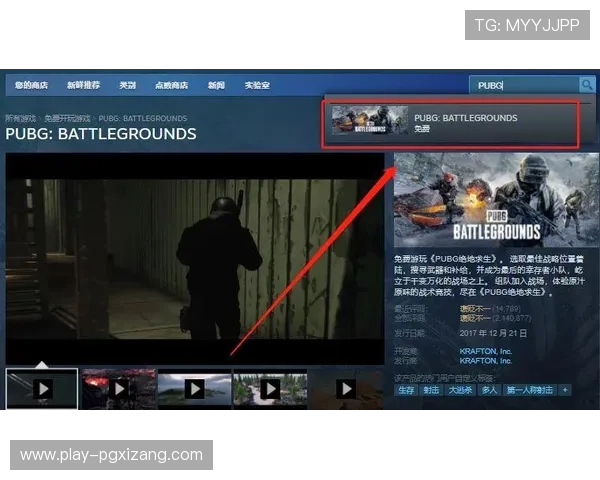Play the forest river video thumbnail

(271, 389)
